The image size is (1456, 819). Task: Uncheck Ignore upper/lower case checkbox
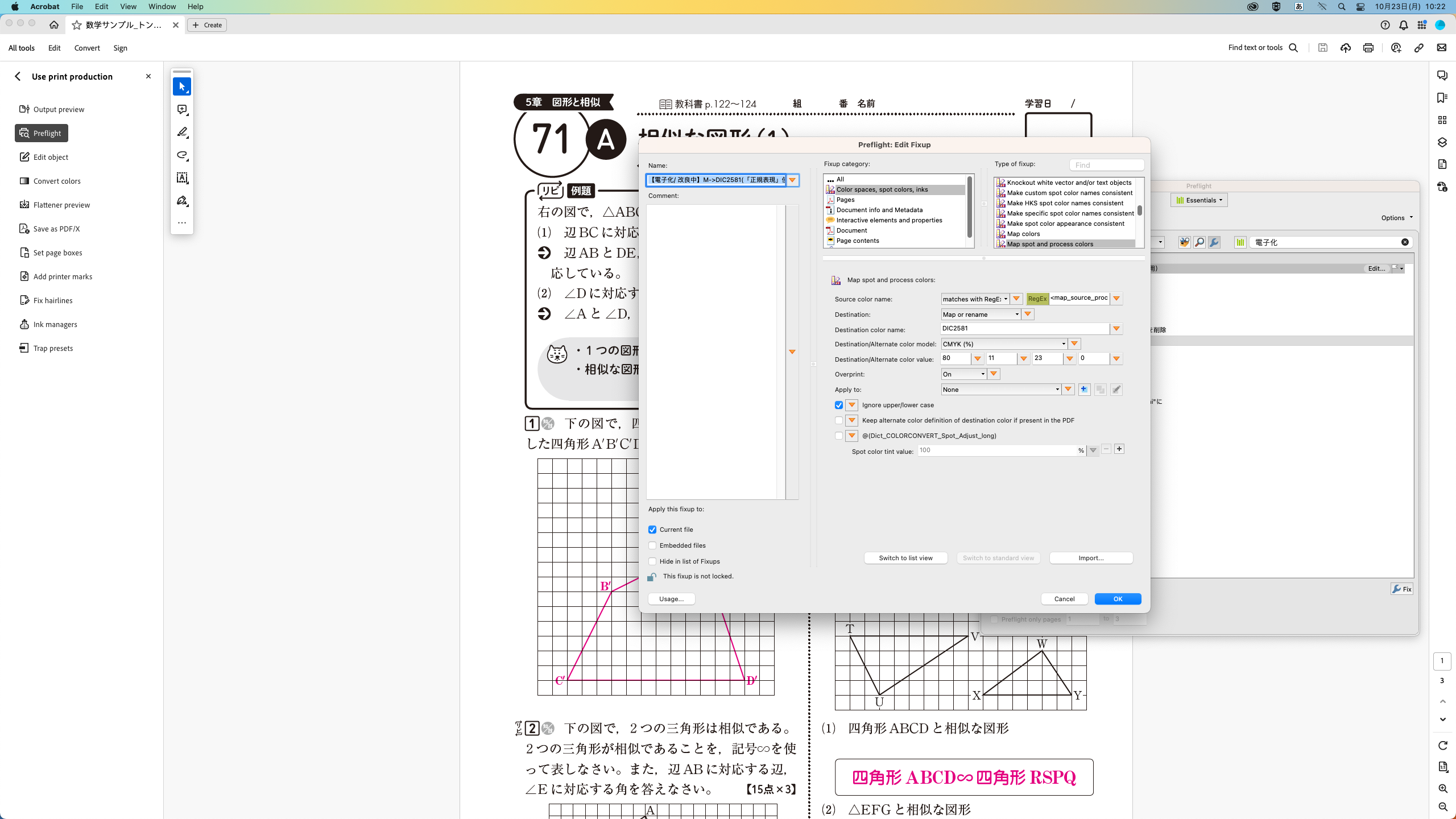839,405
